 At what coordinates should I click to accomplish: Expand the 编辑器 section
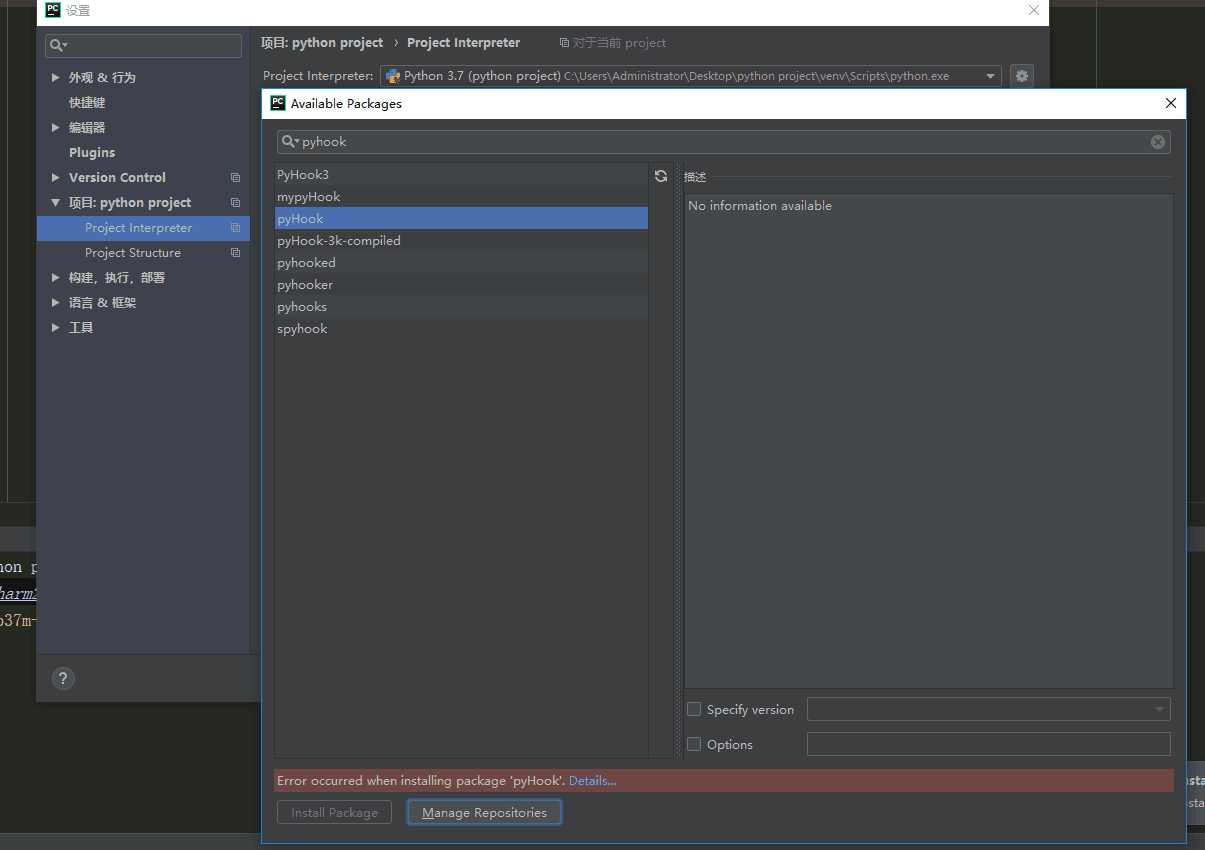[55, 127]
